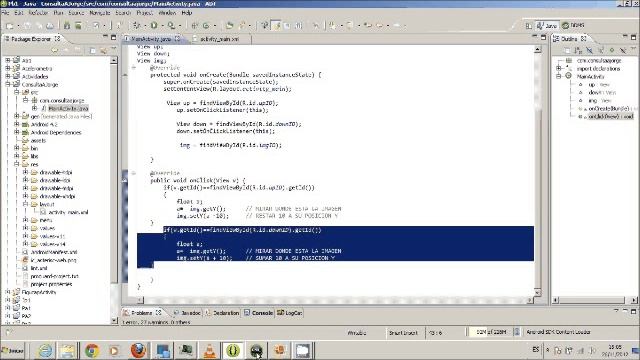Screen dimensions: 640x360
Task: Click the Back navigation arrow in Package Explorer
Action: 55,51
